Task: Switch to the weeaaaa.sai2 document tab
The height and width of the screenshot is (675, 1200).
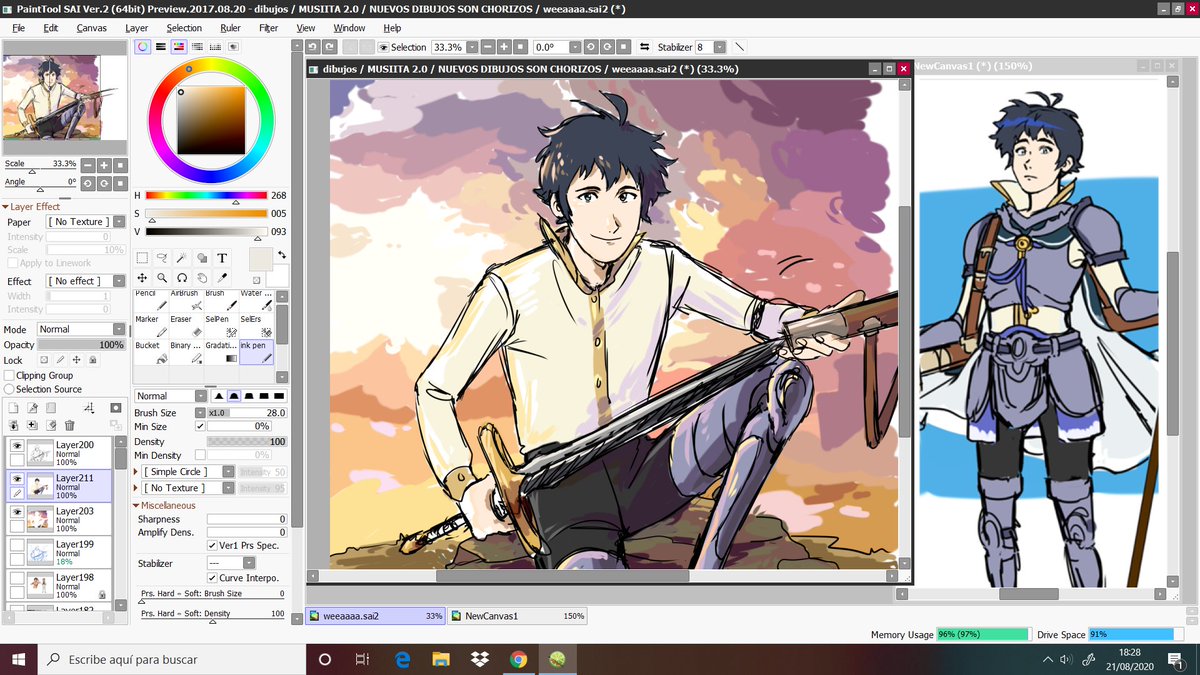Action: click(375, 616)
